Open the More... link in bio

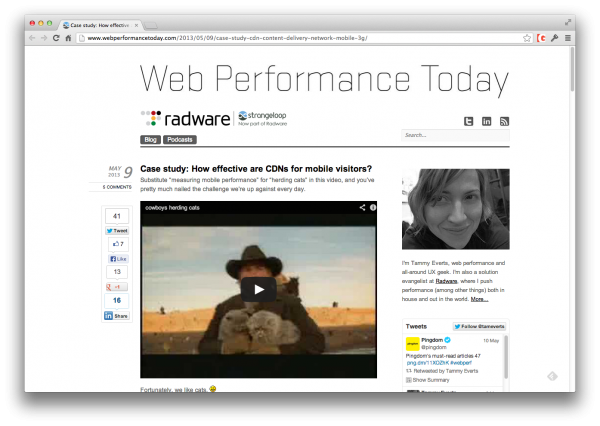(x=479, y=299)
